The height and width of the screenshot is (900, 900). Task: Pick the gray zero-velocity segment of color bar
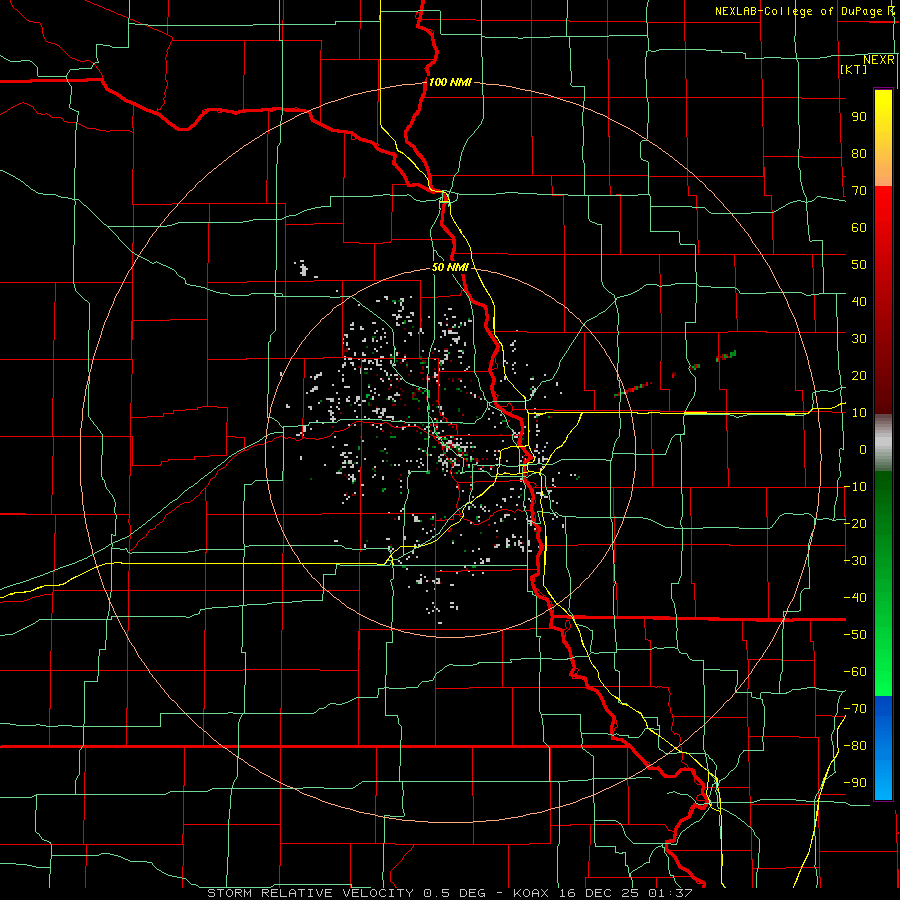883,443
